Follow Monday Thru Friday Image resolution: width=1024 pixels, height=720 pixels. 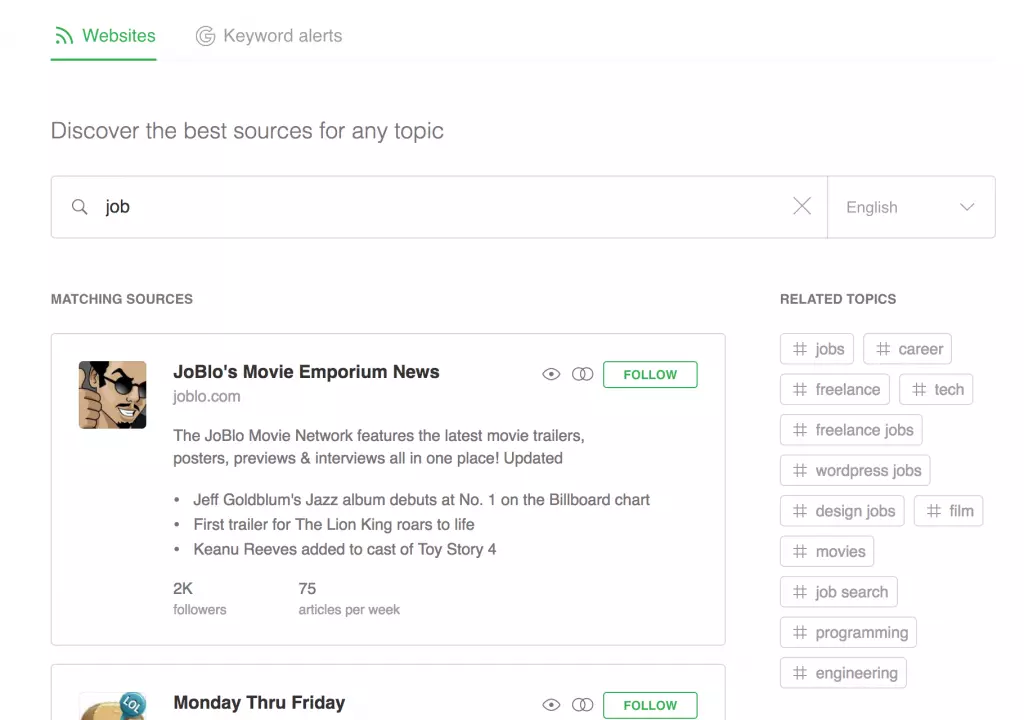[650, 705]
